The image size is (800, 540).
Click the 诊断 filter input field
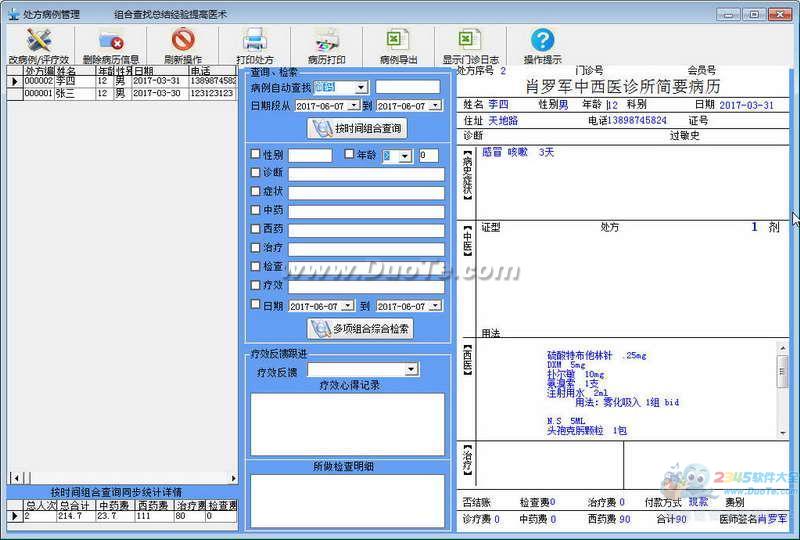coord(366,174)
